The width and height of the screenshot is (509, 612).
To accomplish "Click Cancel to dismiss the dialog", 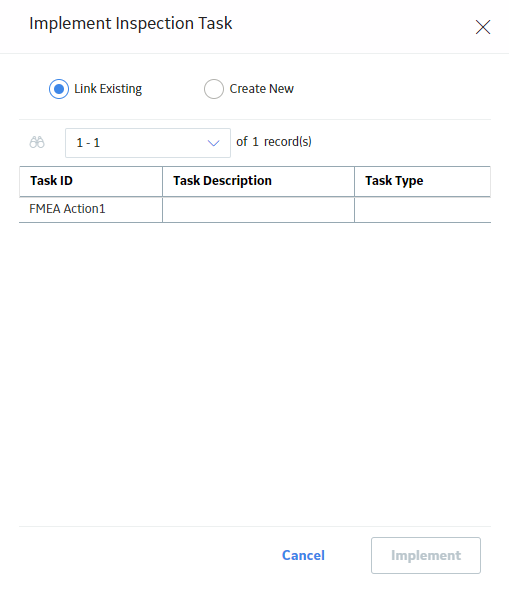I will [x=303, y=555].
